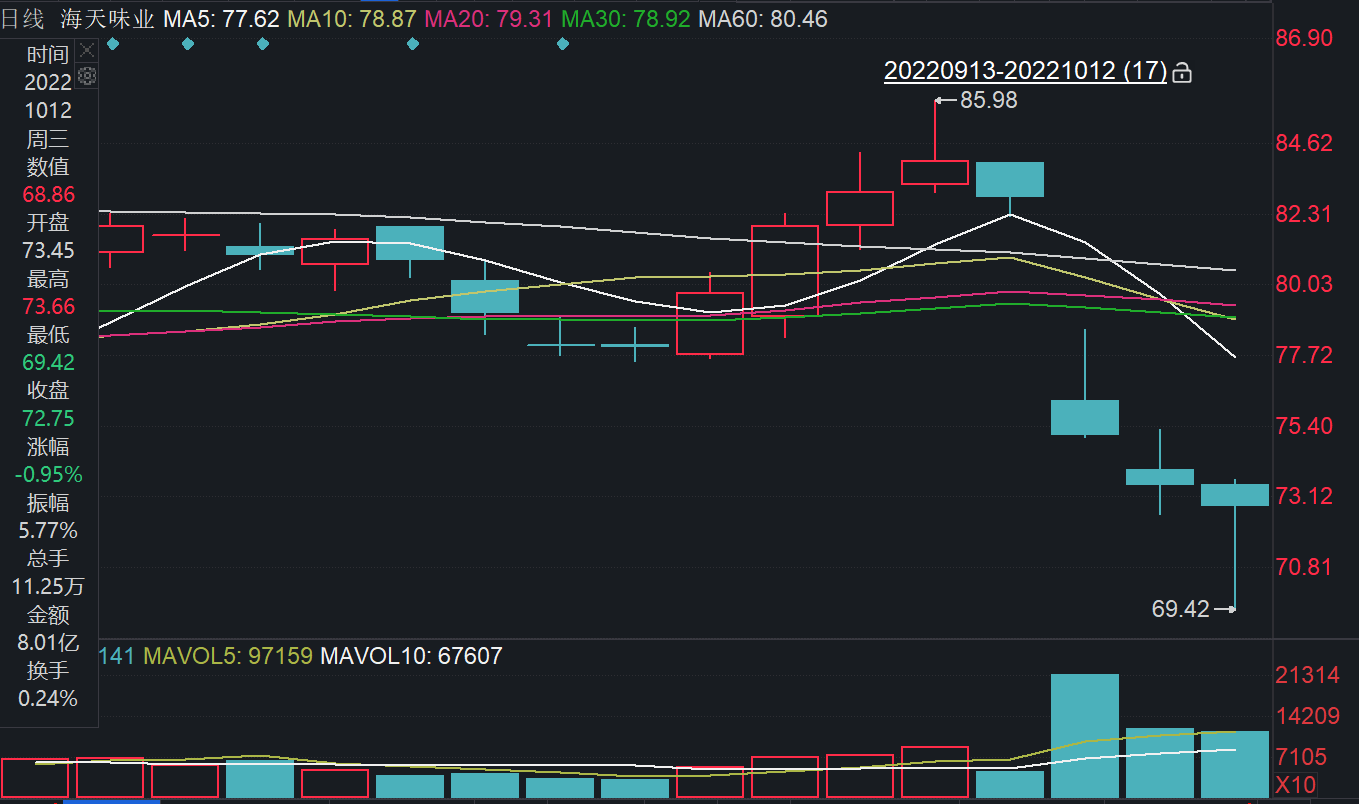Click the X10 volume scale label
This screenshot has width=1359, height=804.
(1296, 785)
